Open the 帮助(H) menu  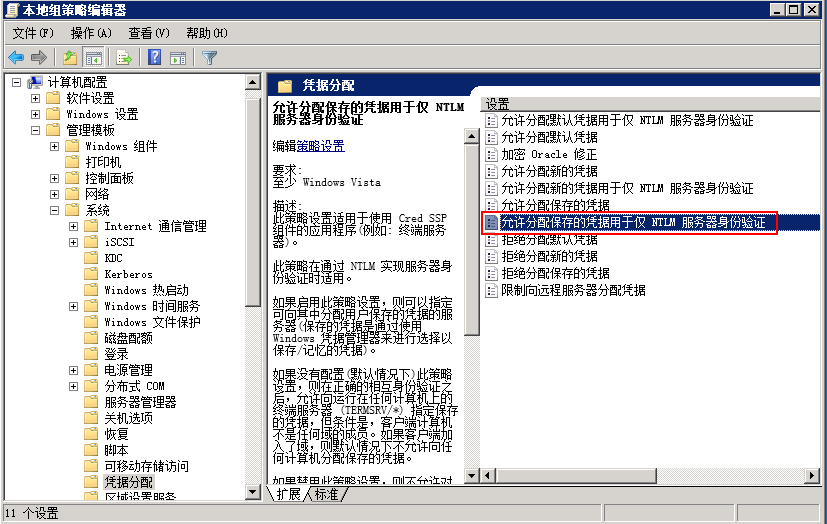point(207,33)
